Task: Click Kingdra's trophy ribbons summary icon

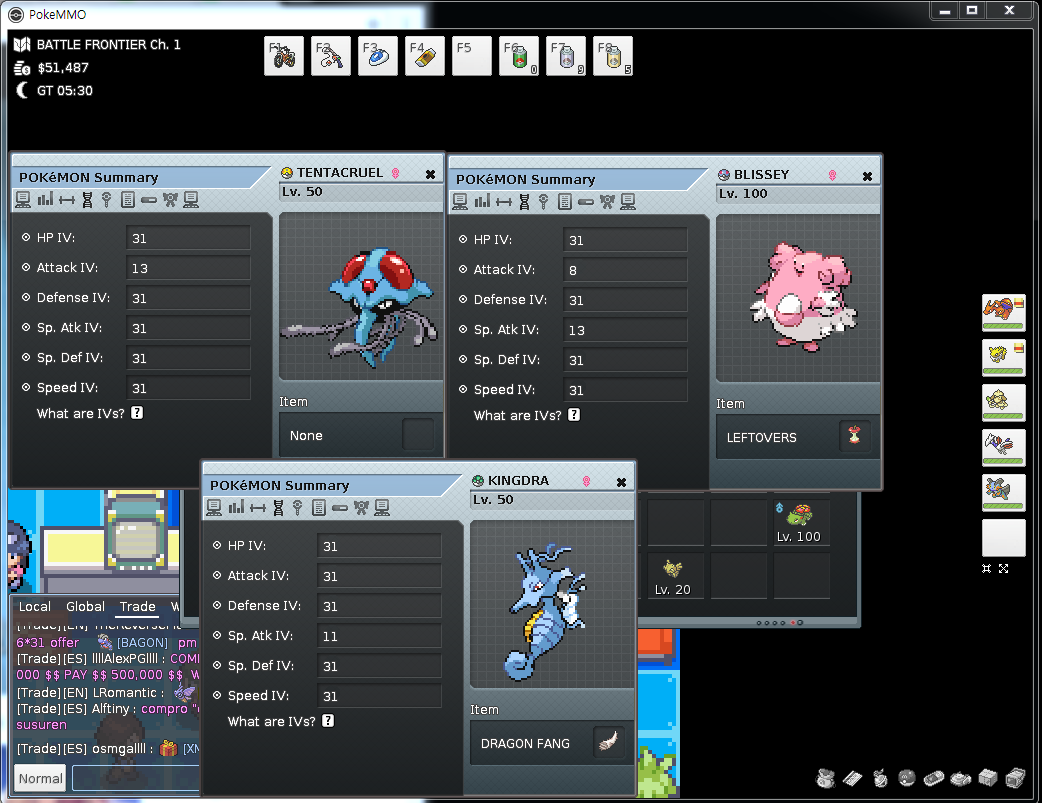Action: pos(361,508)
